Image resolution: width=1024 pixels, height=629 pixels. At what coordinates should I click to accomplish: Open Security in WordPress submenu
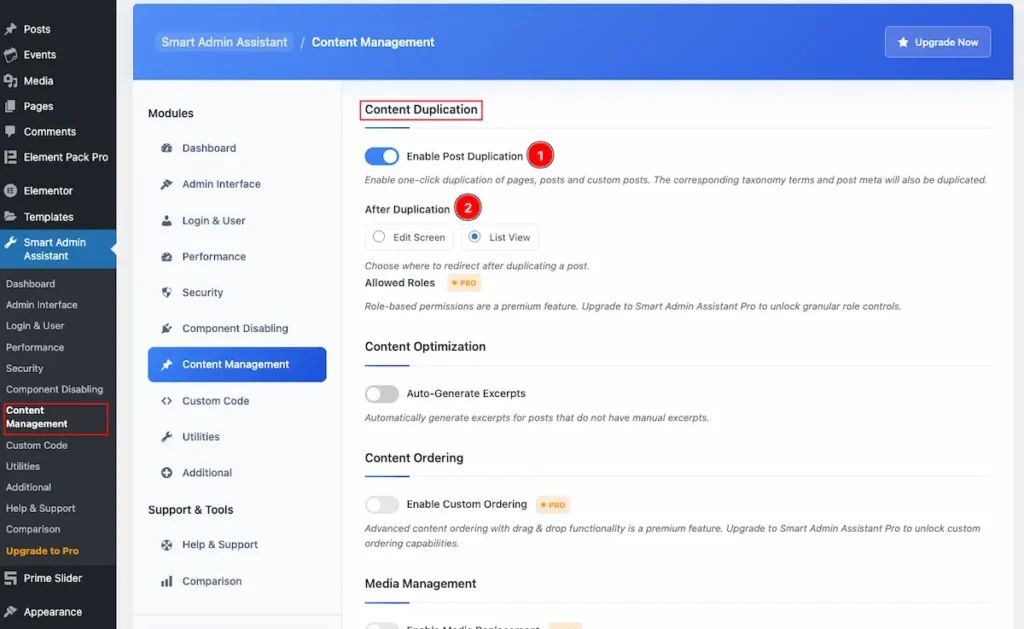coord(24,368)
